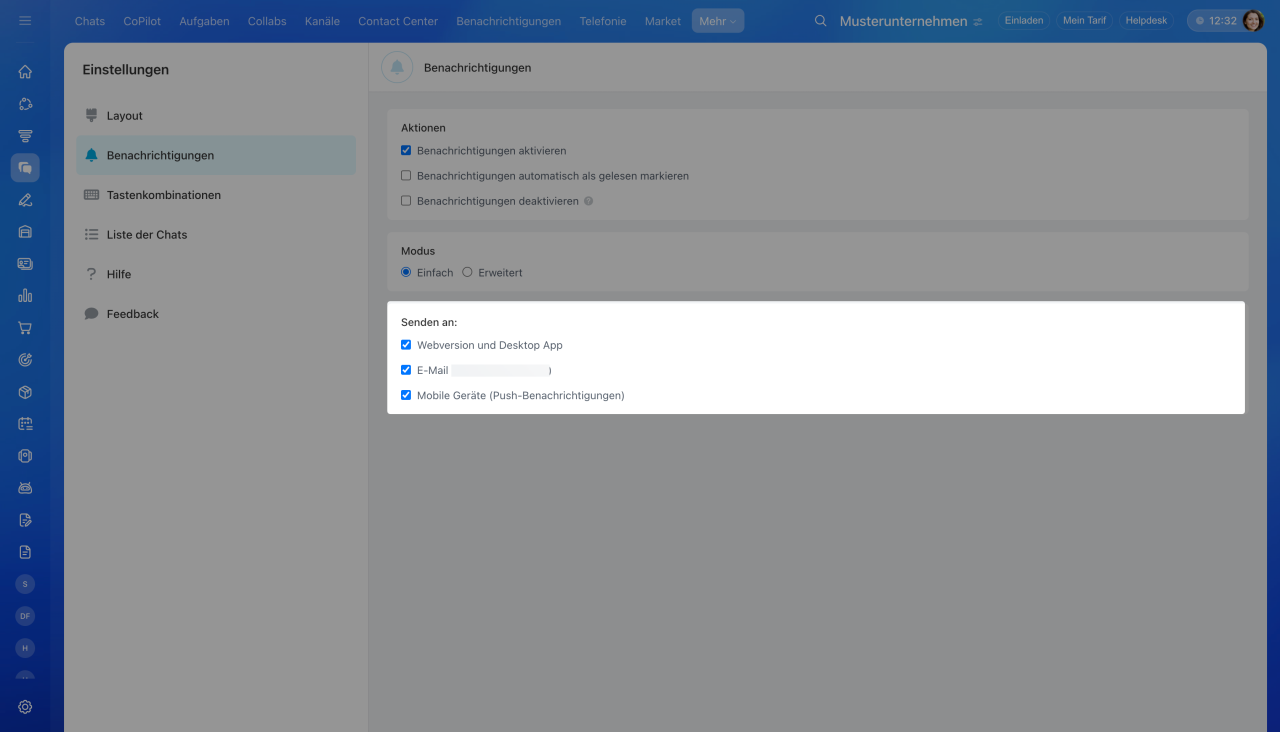The height and width of the screenshot is (732, 1280).
Task: Open the box package icon in sidebar
Action: point(25,392)
